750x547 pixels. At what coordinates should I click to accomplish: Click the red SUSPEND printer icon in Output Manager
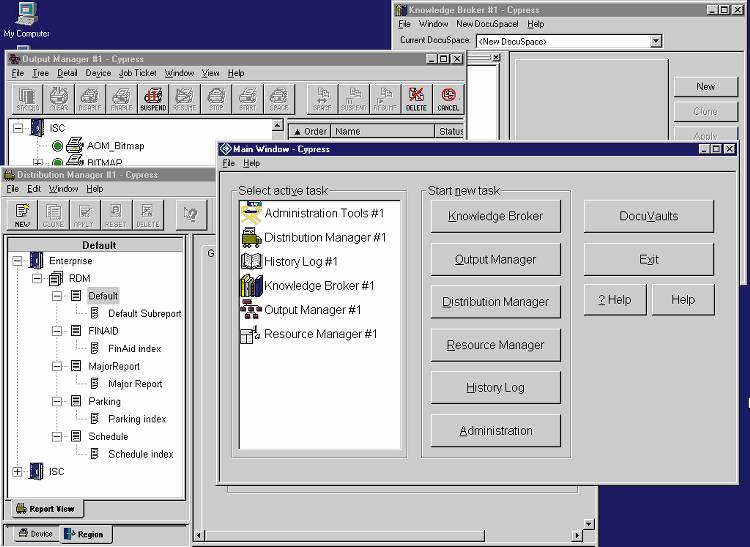153,99
